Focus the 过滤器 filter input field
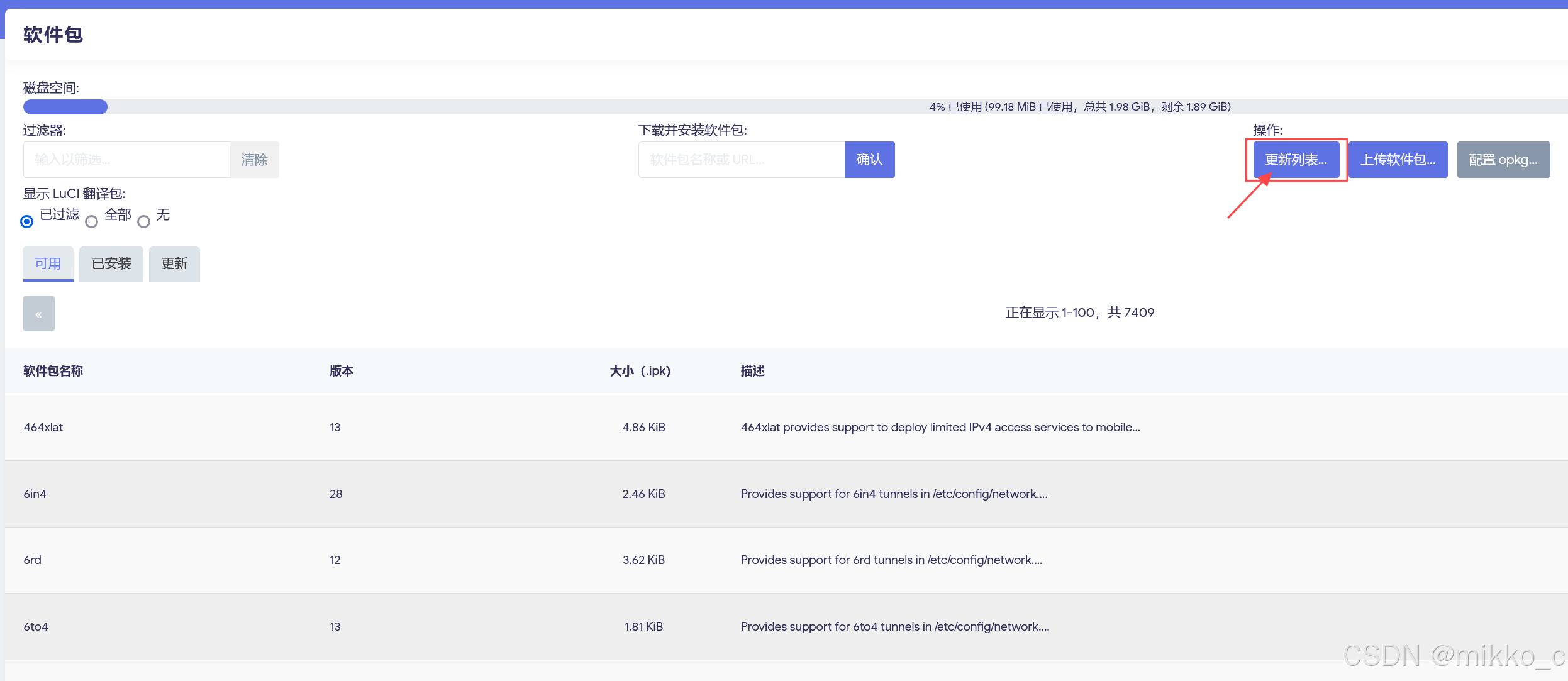 (127, 160)
